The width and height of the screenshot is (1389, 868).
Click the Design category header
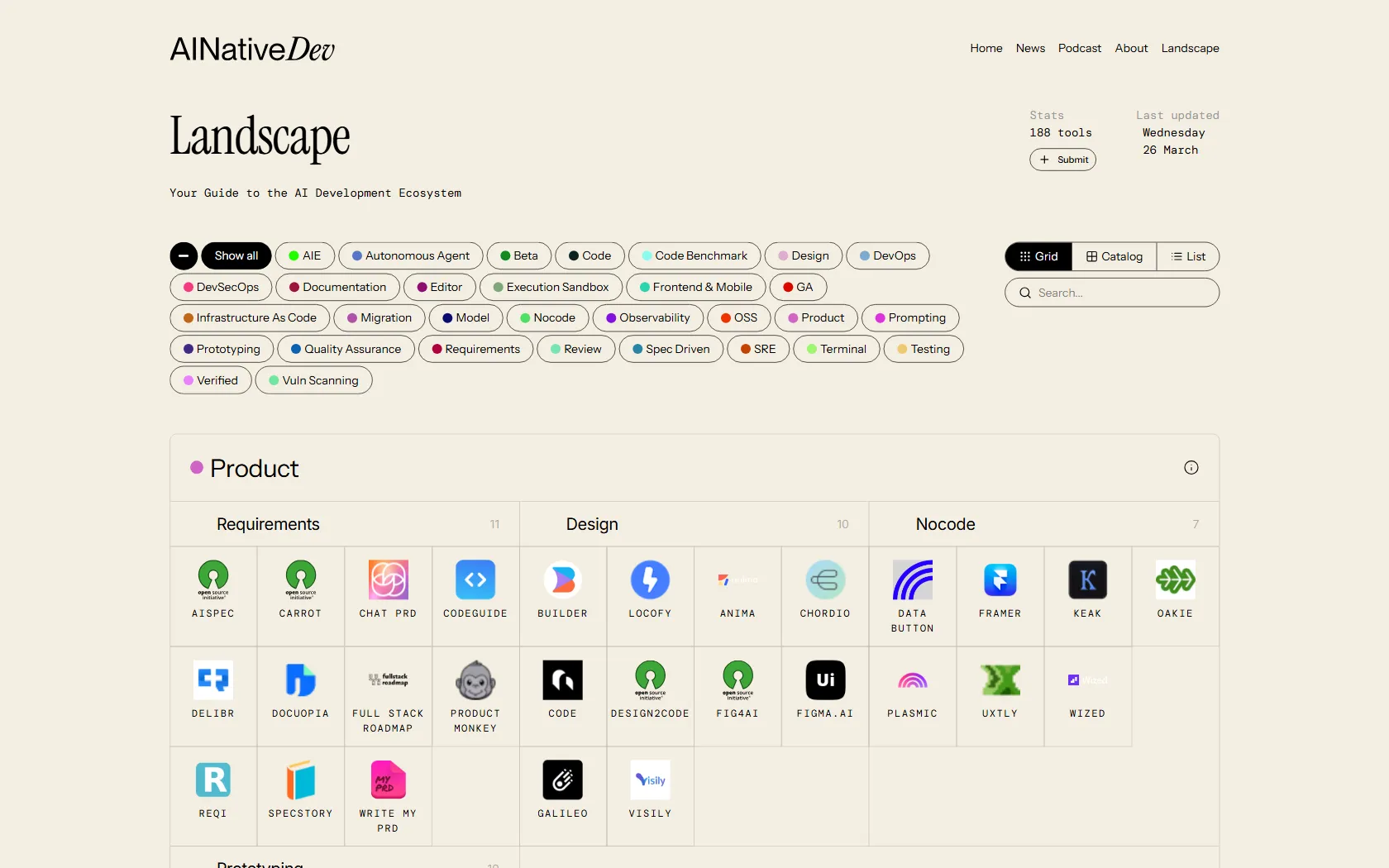pos(592,524)
